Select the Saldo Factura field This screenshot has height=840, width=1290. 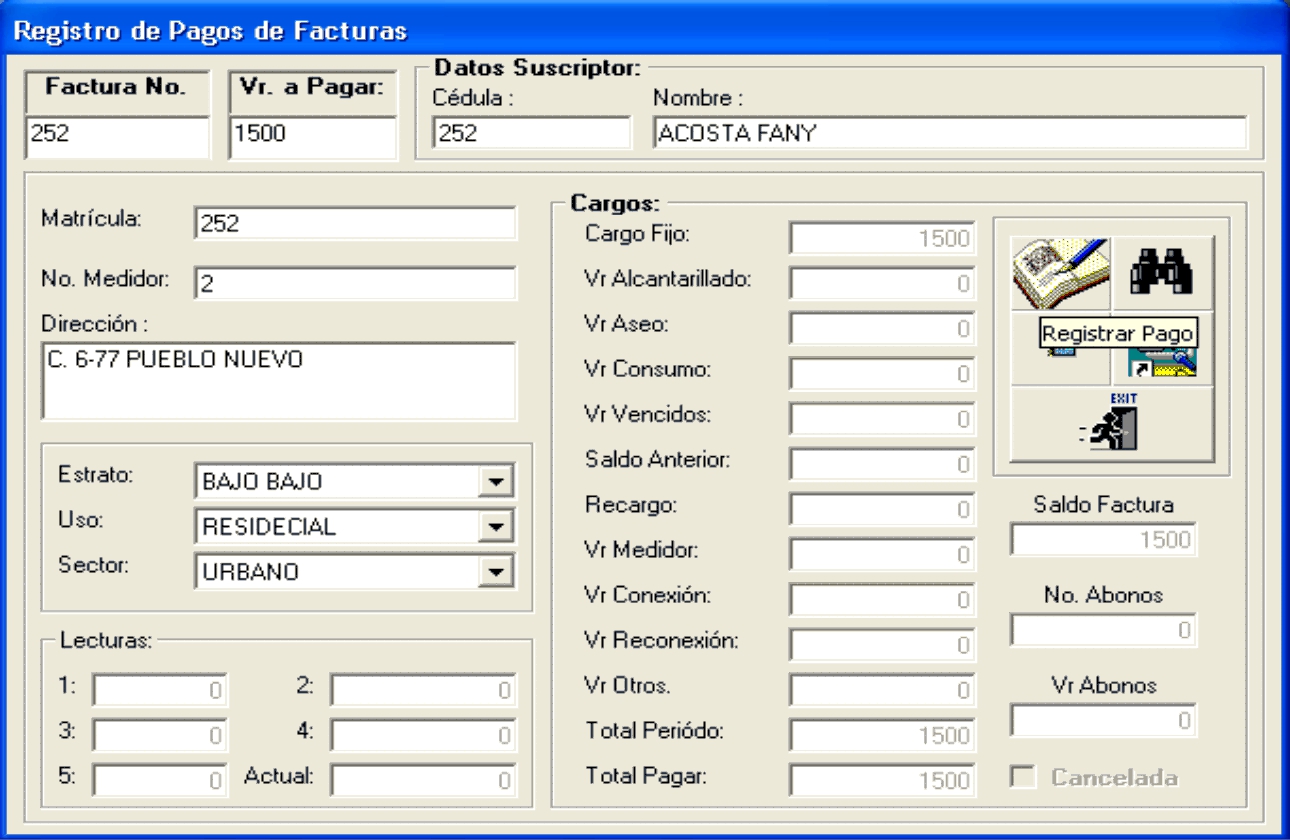1103,540
